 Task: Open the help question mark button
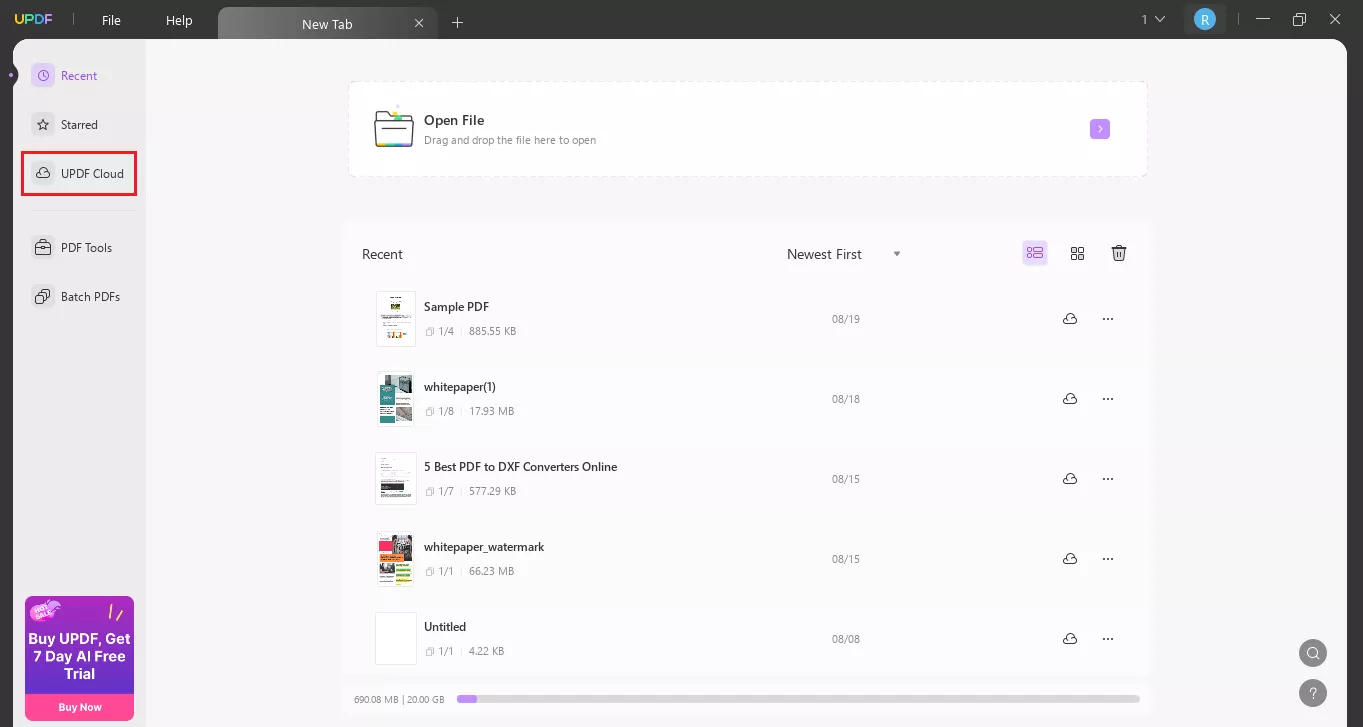[x=1313, y=692]
